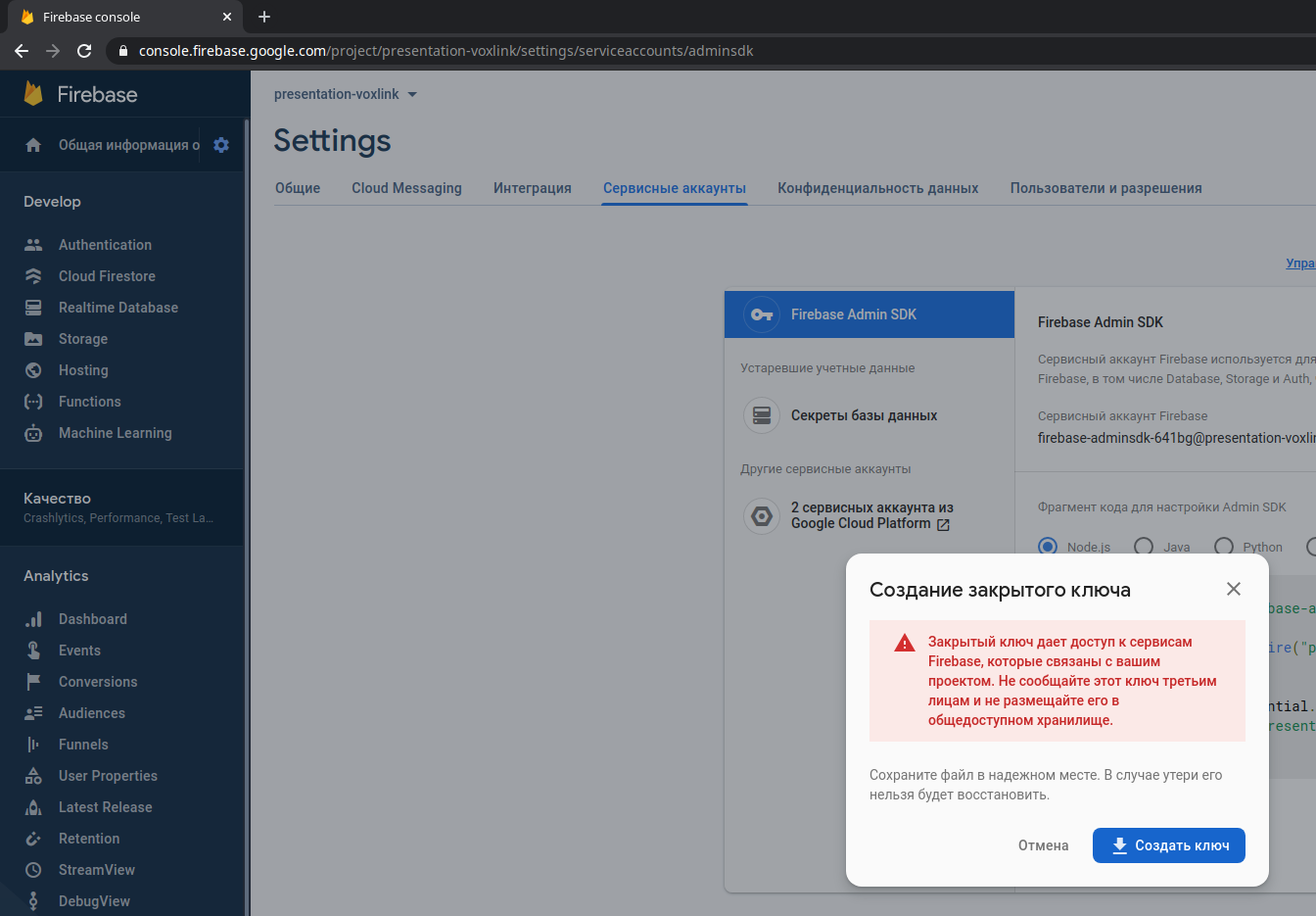
Task: Click the red warning triangle in the dialog
Action: [x=905, y=643]
